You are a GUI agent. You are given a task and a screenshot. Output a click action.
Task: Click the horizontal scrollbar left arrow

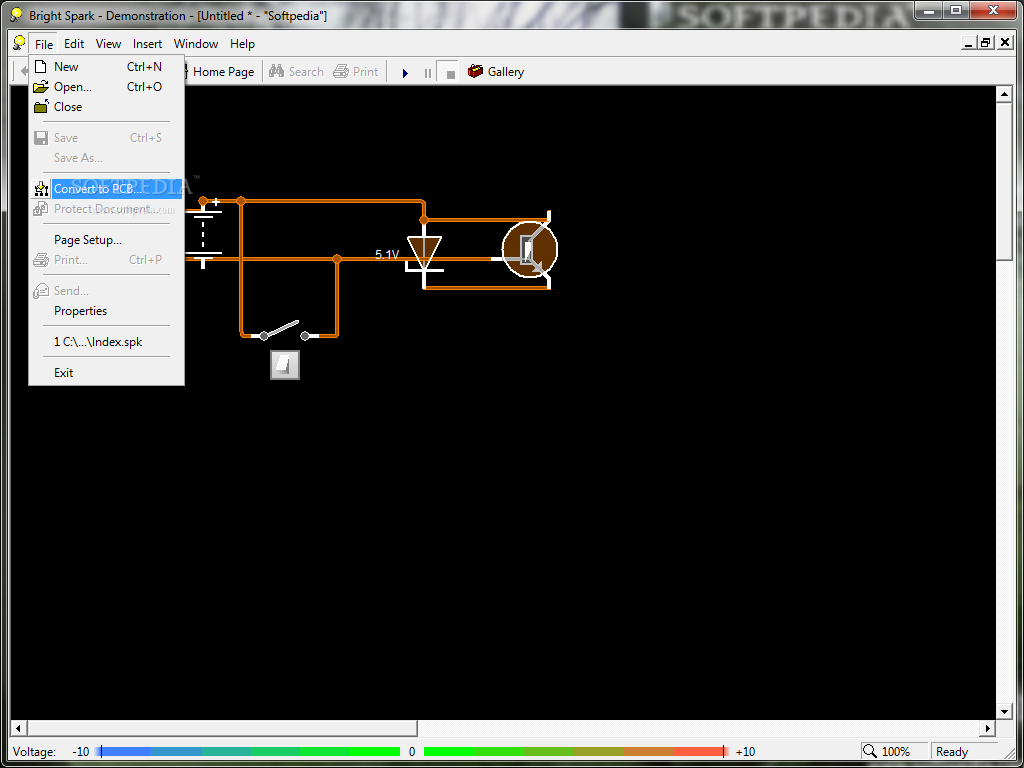pyautogui.click(x=18, y=728)
